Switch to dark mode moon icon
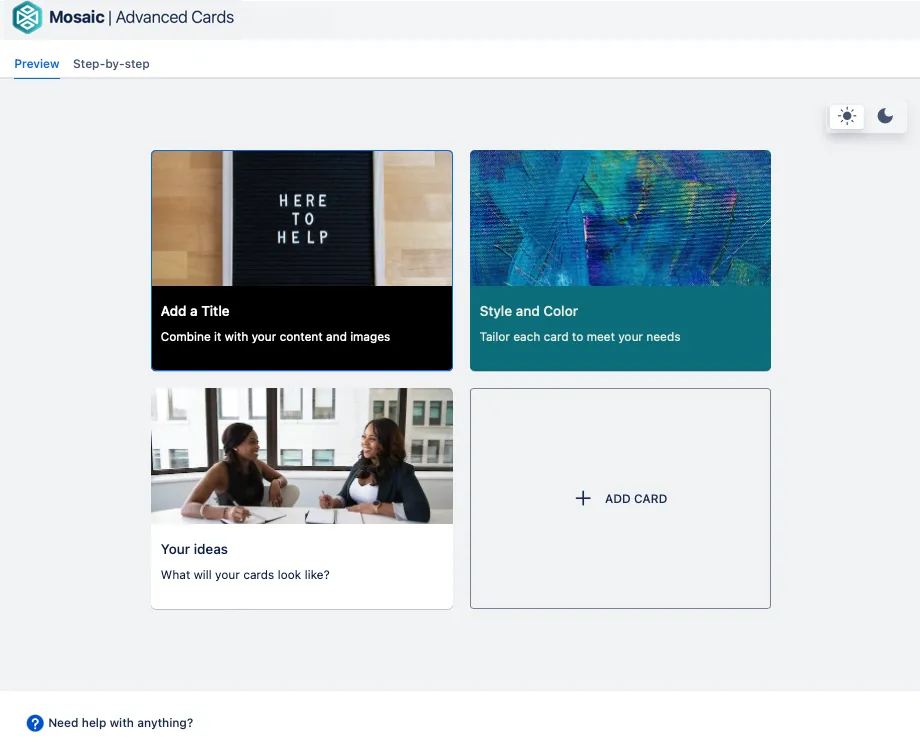This screenshot has width=920, height=744. click(x=885, y=116)
